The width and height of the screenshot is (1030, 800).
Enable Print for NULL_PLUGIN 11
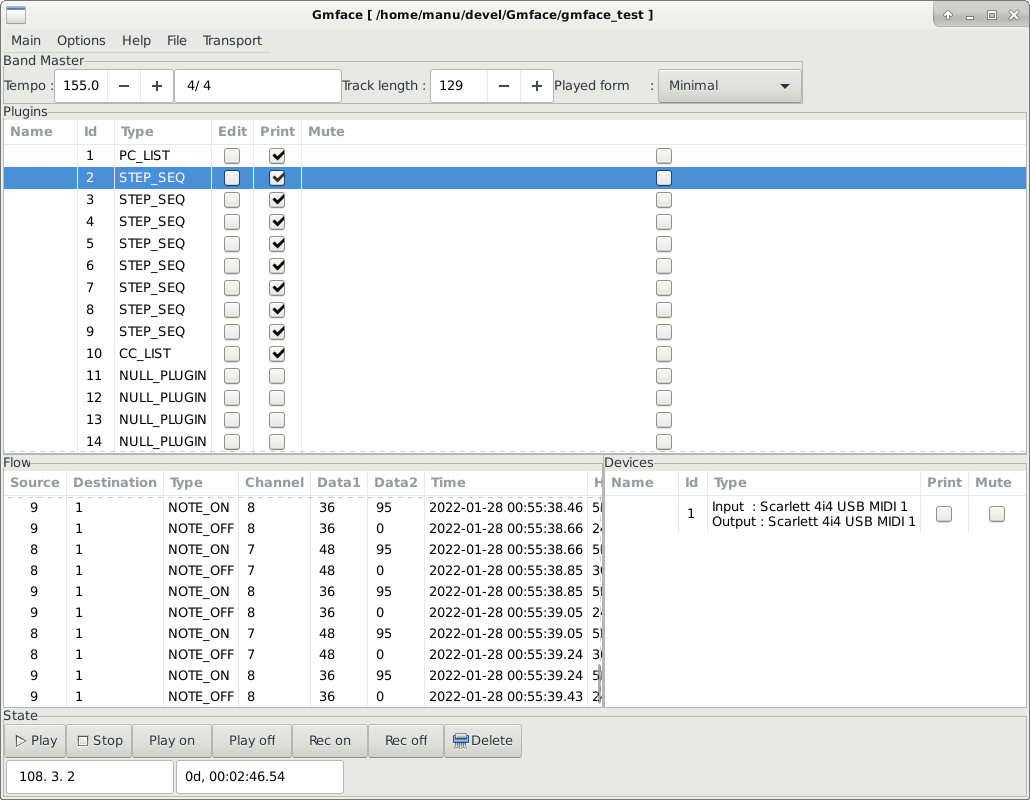tap(277, 376)
